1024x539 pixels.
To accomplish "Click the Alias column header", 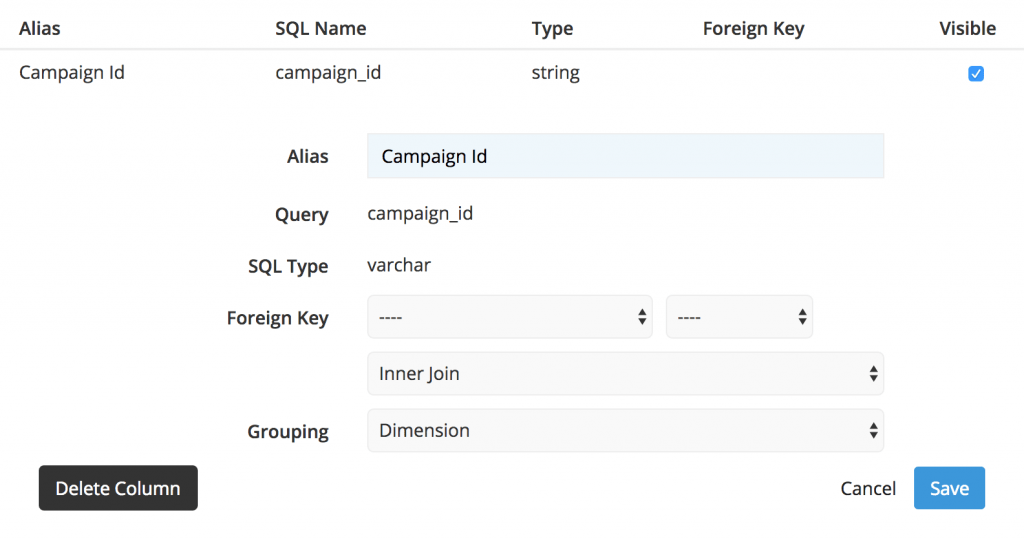I will click(40, 28).
